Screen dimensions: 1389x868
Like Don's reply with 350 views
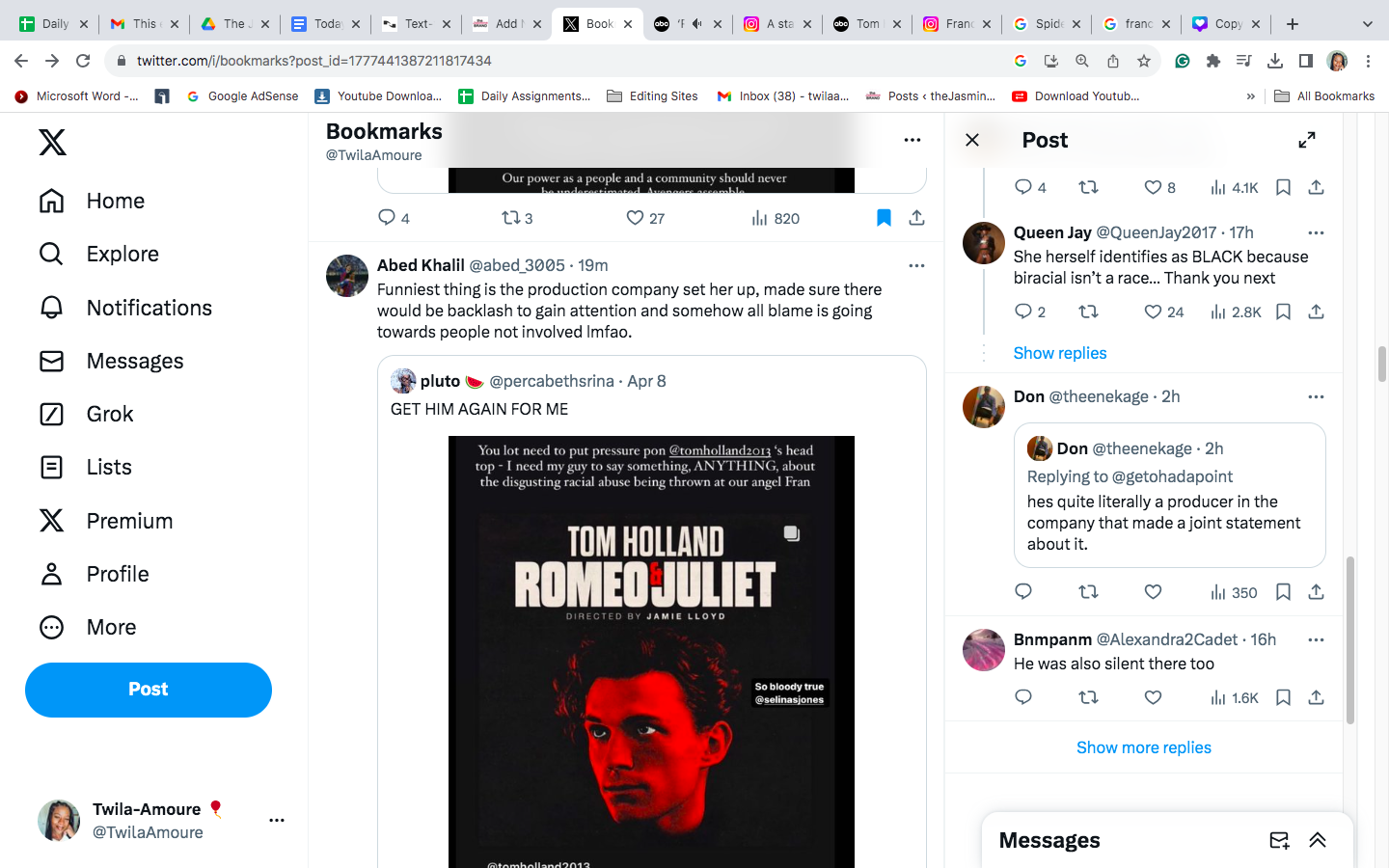click(x=1153, y=592)
